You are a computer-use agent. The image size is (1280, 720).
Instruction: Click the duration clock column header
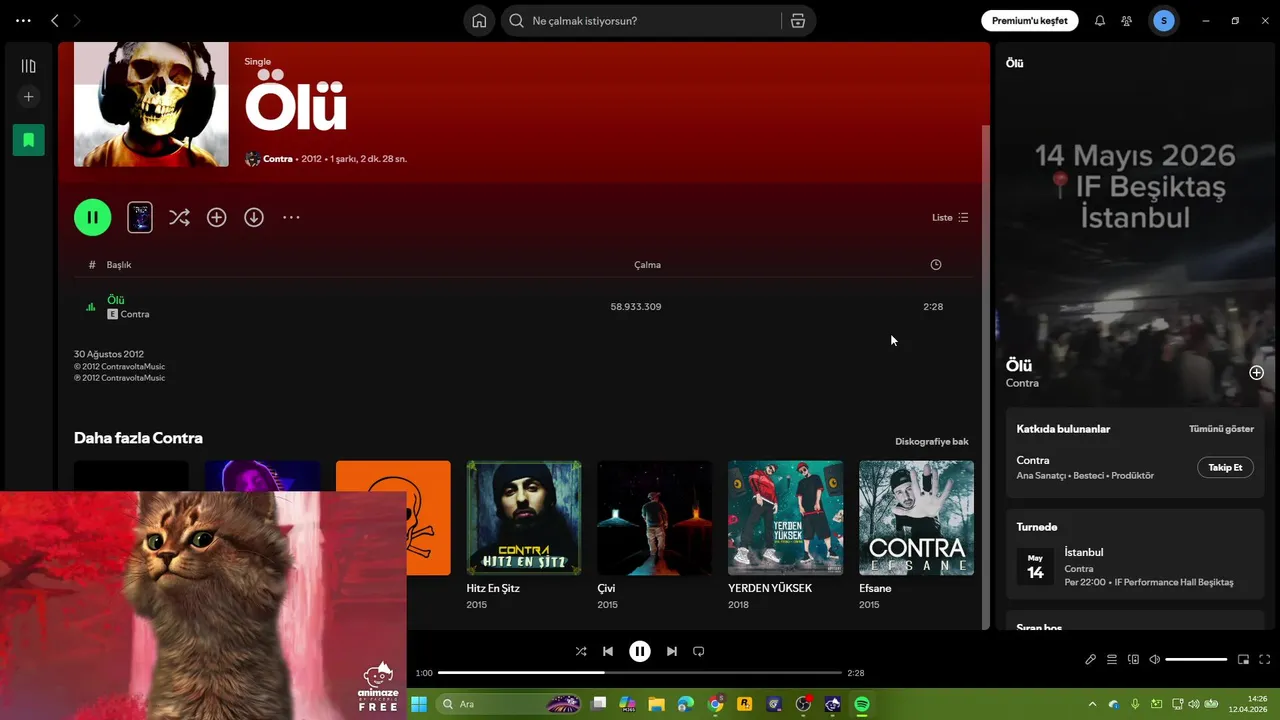coord(936,265)
